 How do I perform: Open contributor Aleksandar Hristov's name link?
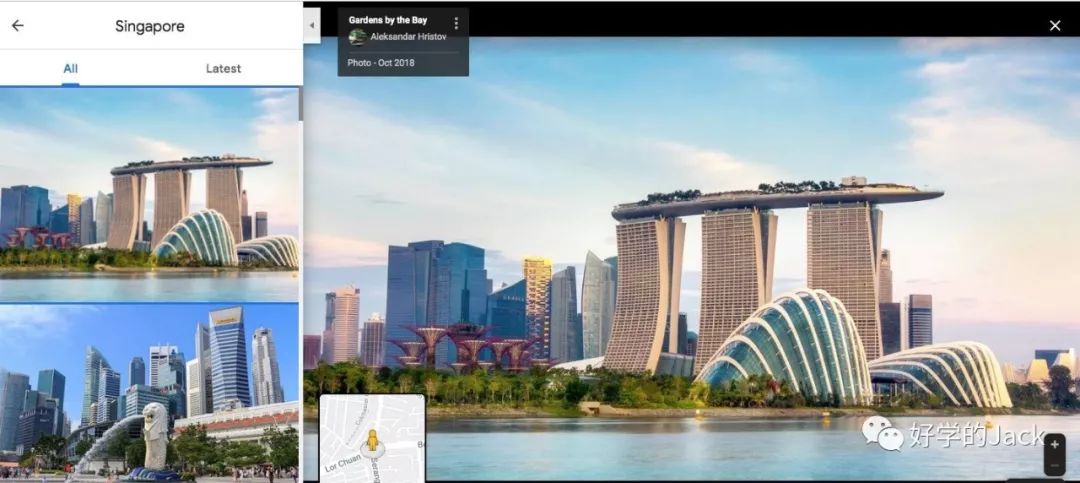coord(408,37)
